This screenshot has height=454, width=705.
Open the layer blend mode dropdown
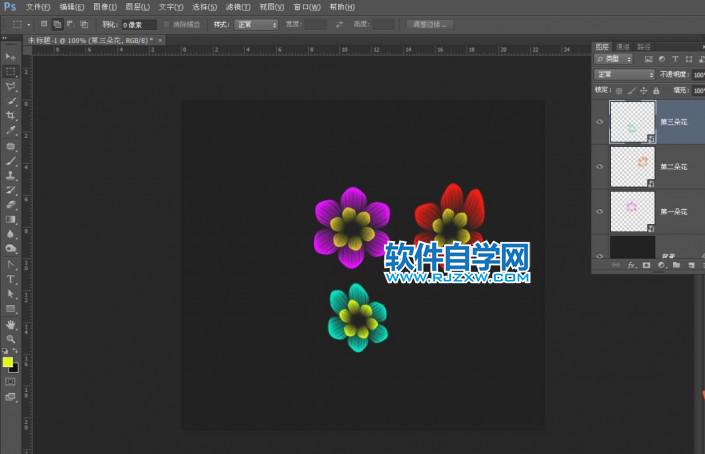click(x=625, y=75)
